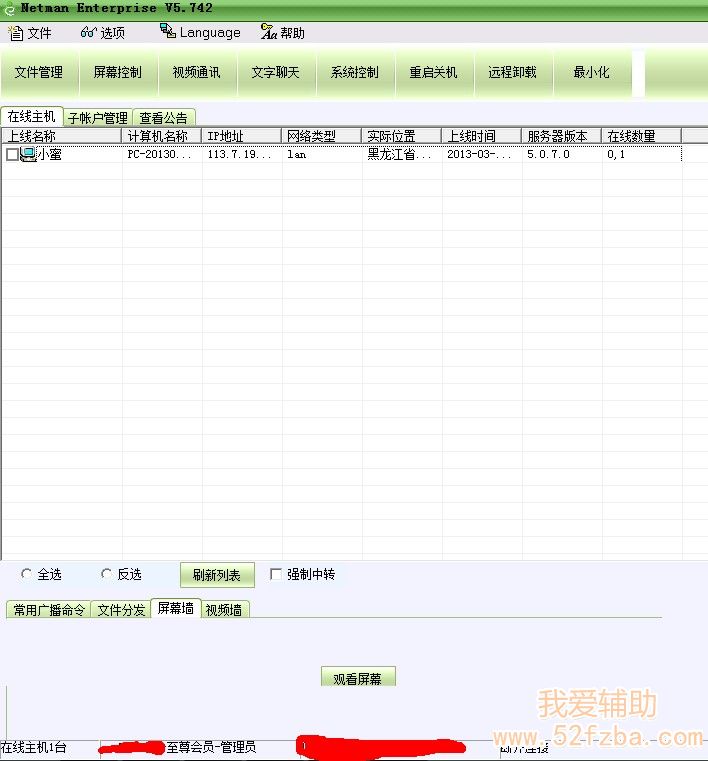Click the 系统控制 toolbar button
The image size is (708, 761).
355,73
